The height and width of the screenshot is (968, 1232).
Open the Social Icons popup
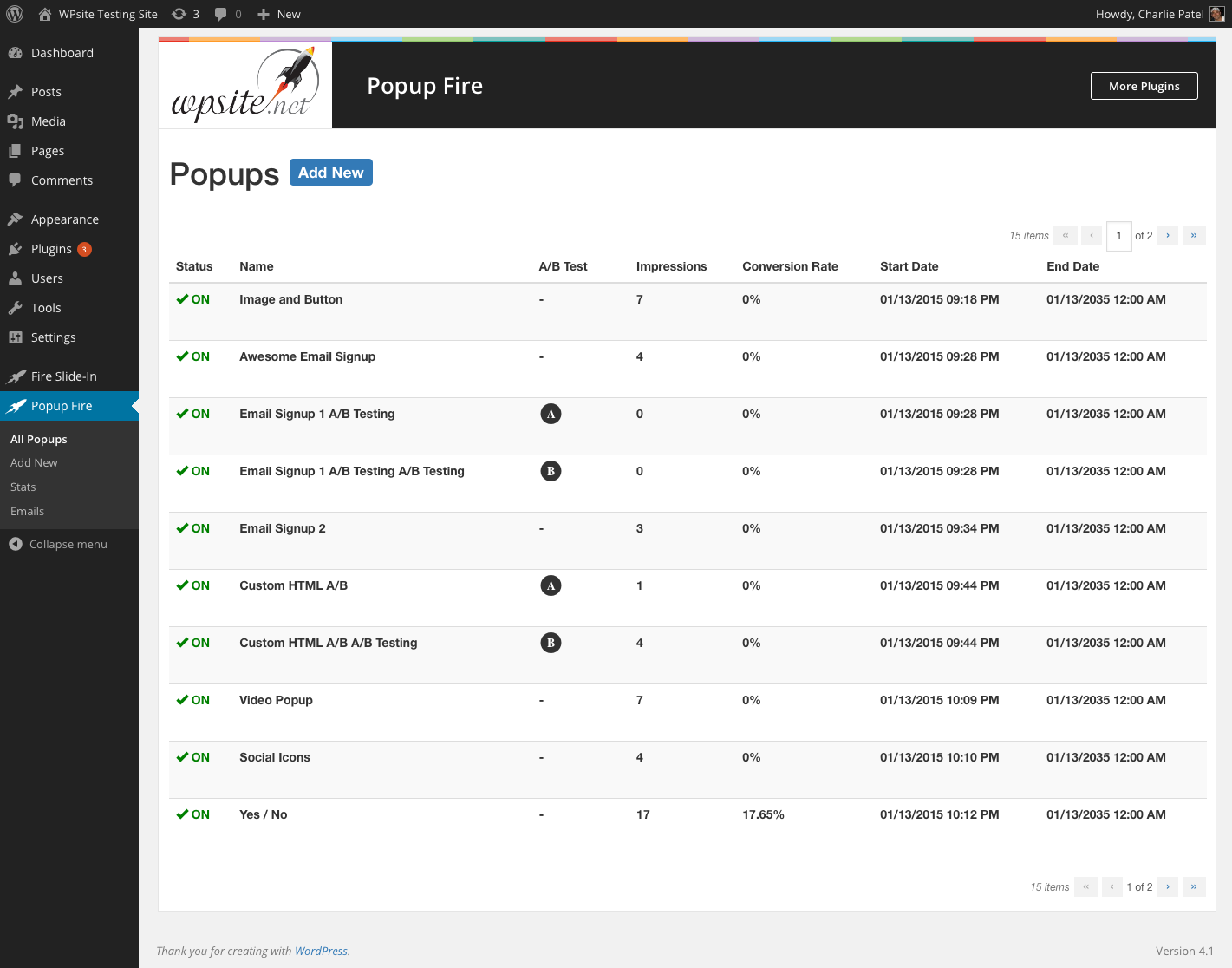(275, 757)
